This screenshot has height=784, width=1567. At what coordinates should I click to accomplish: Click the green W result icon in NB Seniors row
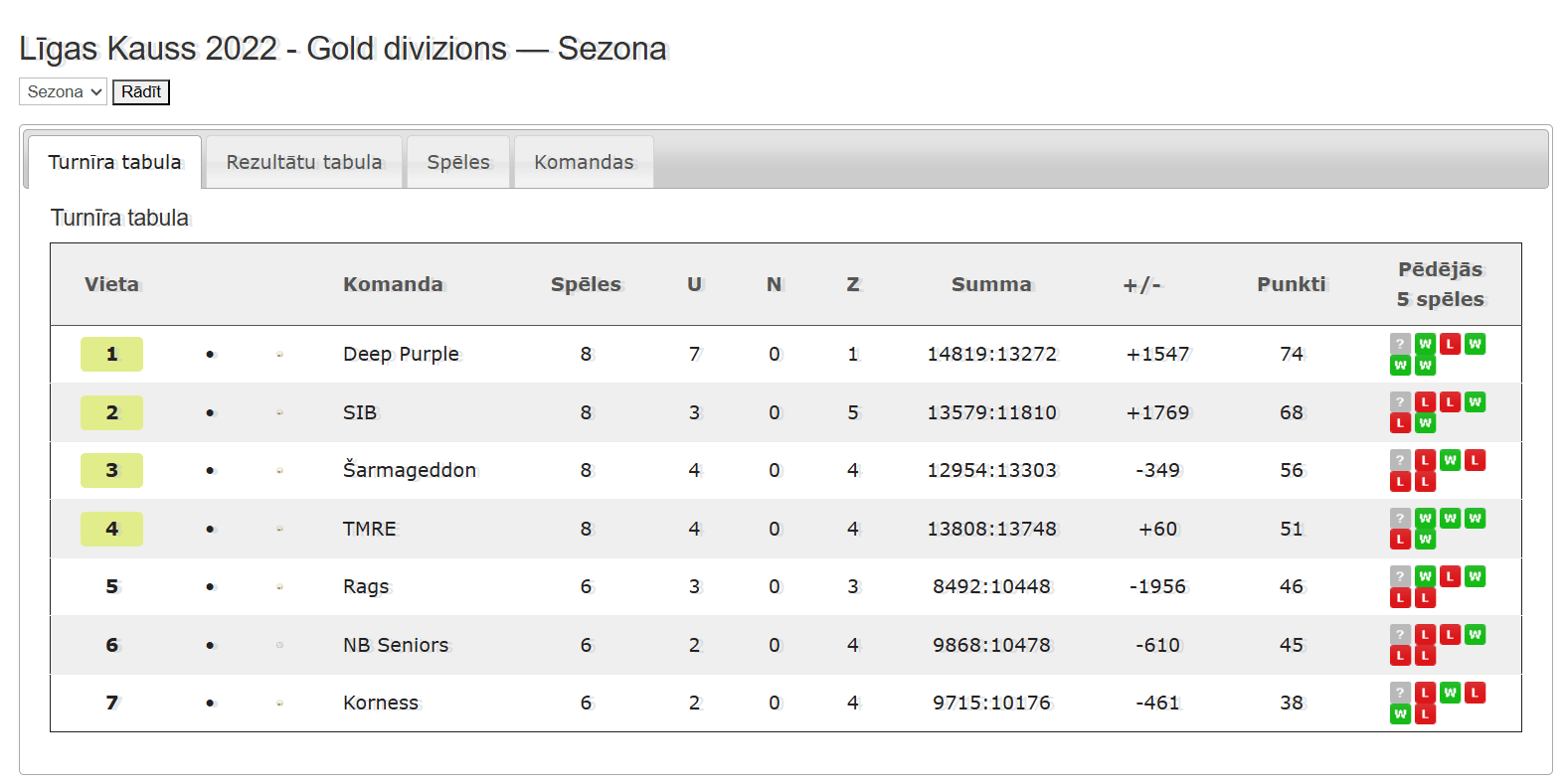(1475, 634)
